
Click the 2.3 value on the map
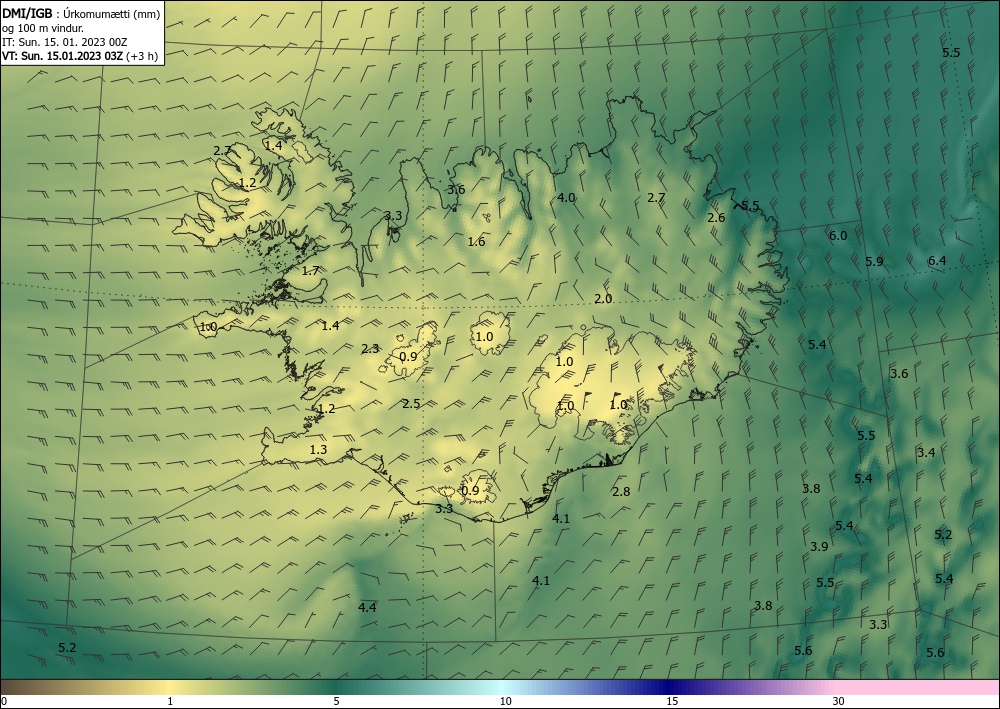pyautogui.click(x=370, y=349)
